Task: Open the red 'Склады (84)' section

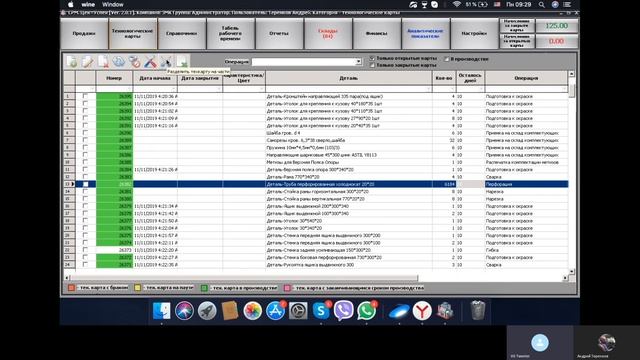Action: point(328,33)
